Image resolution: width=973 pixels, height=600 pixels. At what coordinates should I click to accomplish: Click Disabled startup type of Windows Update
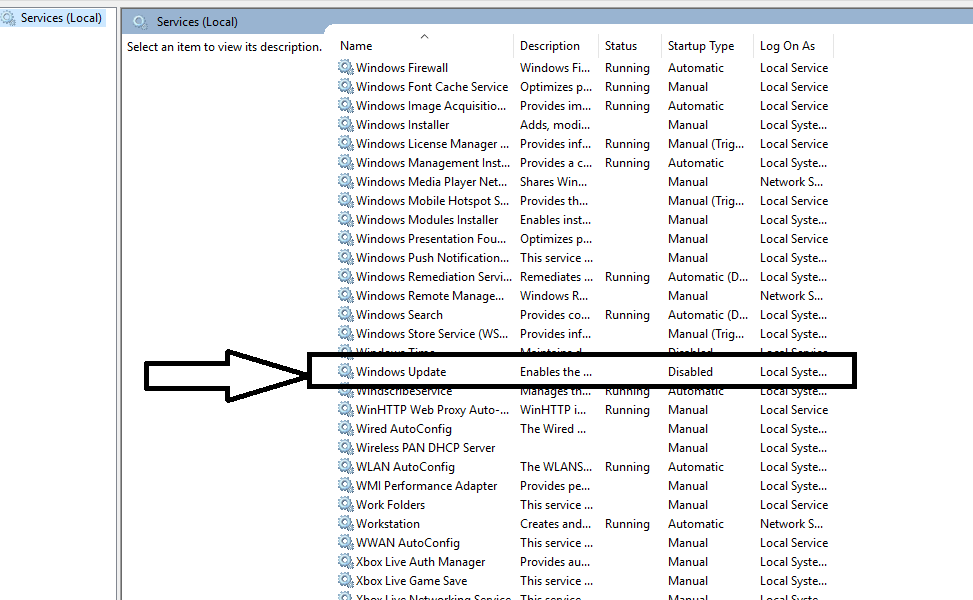(690, 372)
